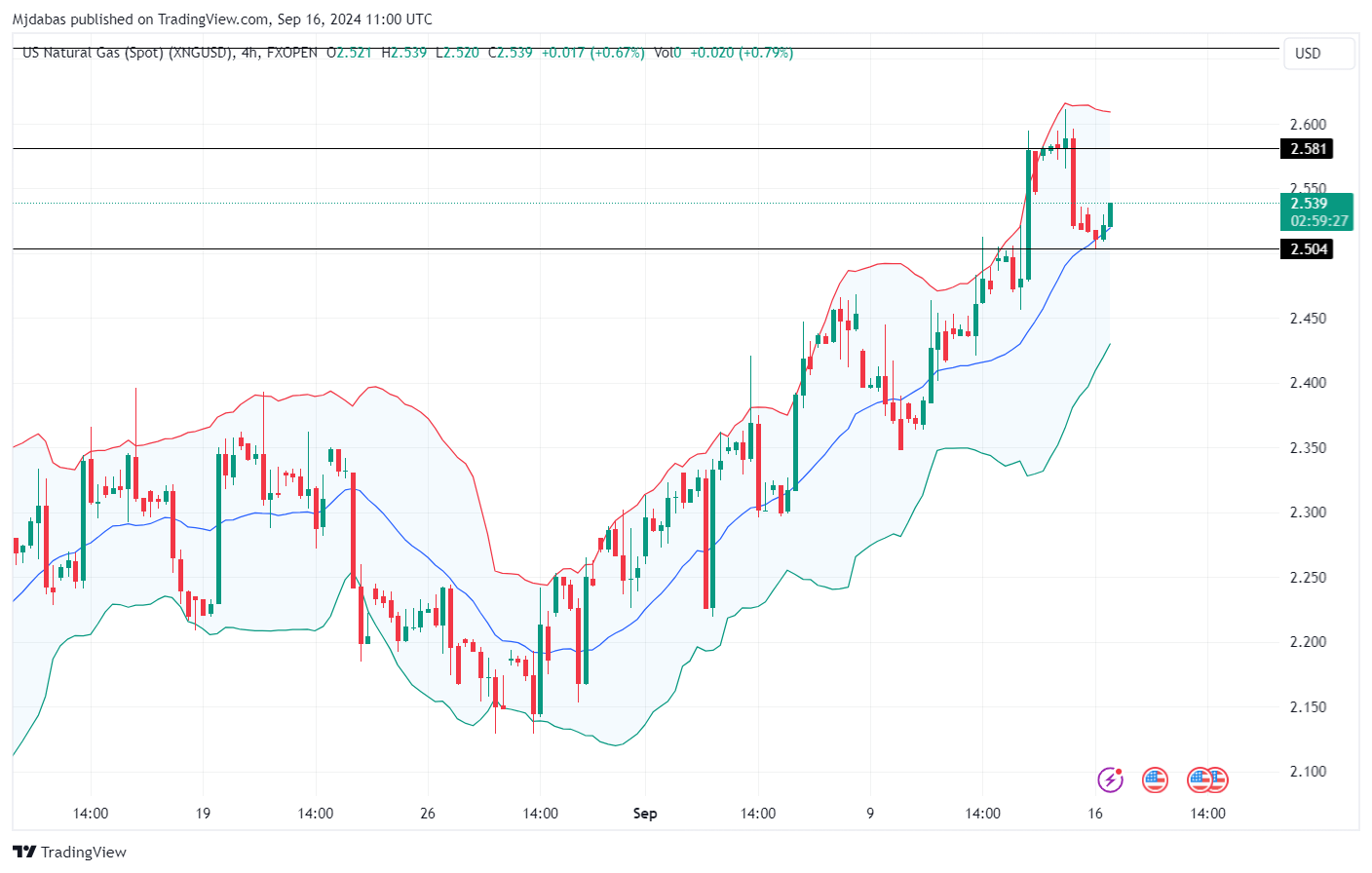Select the 2.581 horizontal line price label
The width and height of the screenshot is (1372, 873).
(x=1307, y=149)
